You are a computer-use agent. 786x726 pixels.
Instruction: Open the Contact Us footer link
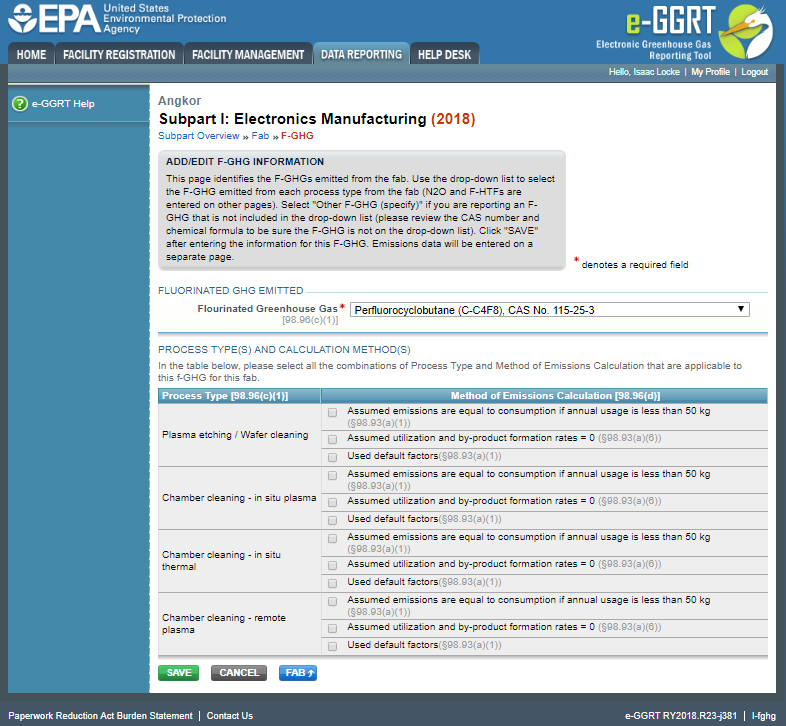coord(230,716)
